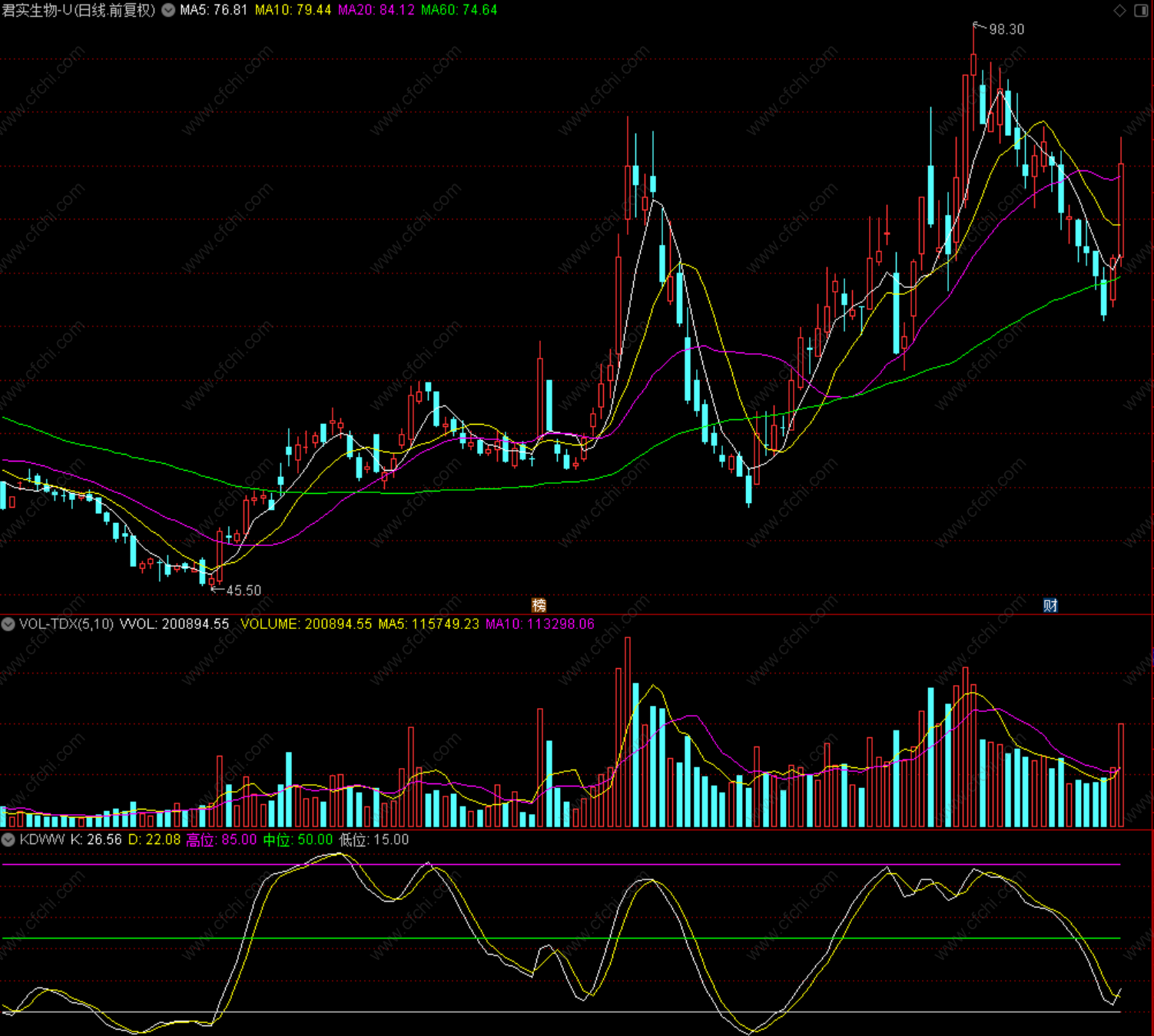Image resolution: width=1154 pixels, height=1036 pixels.
Task: Click the KDWW indicator name
Action: point(42,839)
